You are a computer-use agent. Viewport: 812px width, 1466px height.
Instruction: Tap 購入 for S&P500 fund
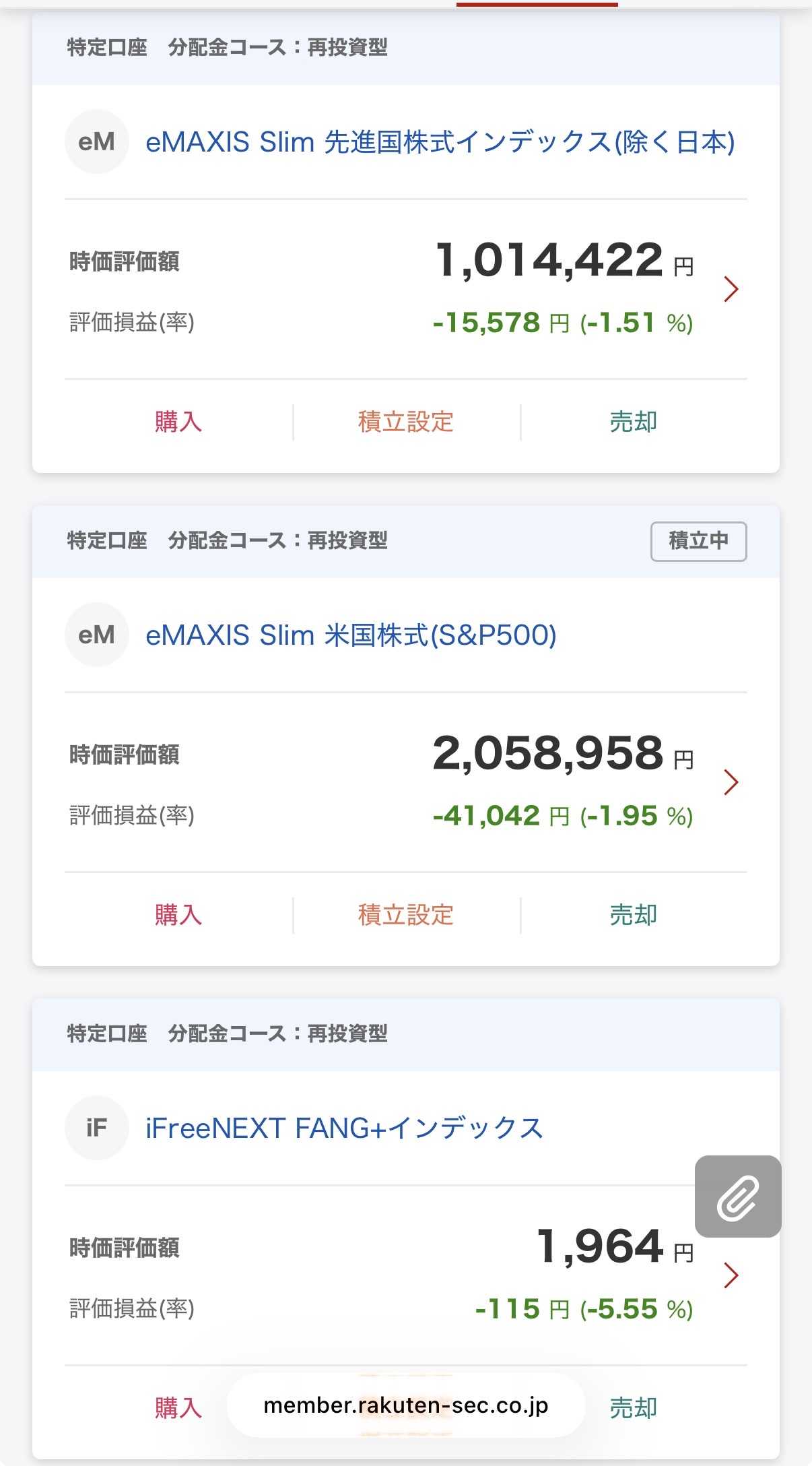coord(178,915)
